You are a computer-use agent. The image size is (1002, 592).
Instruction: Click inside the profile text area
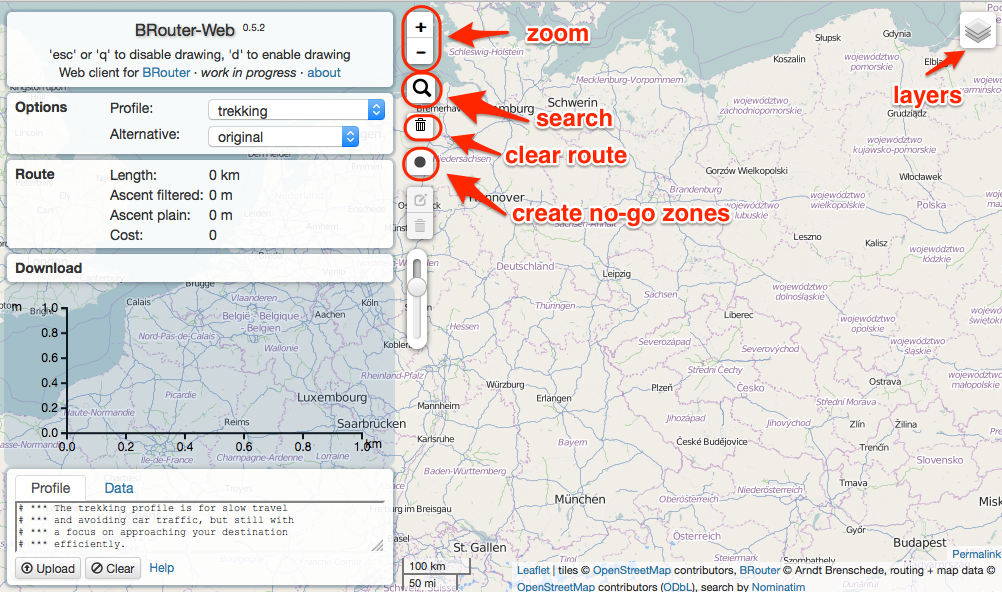click(200, 527)
